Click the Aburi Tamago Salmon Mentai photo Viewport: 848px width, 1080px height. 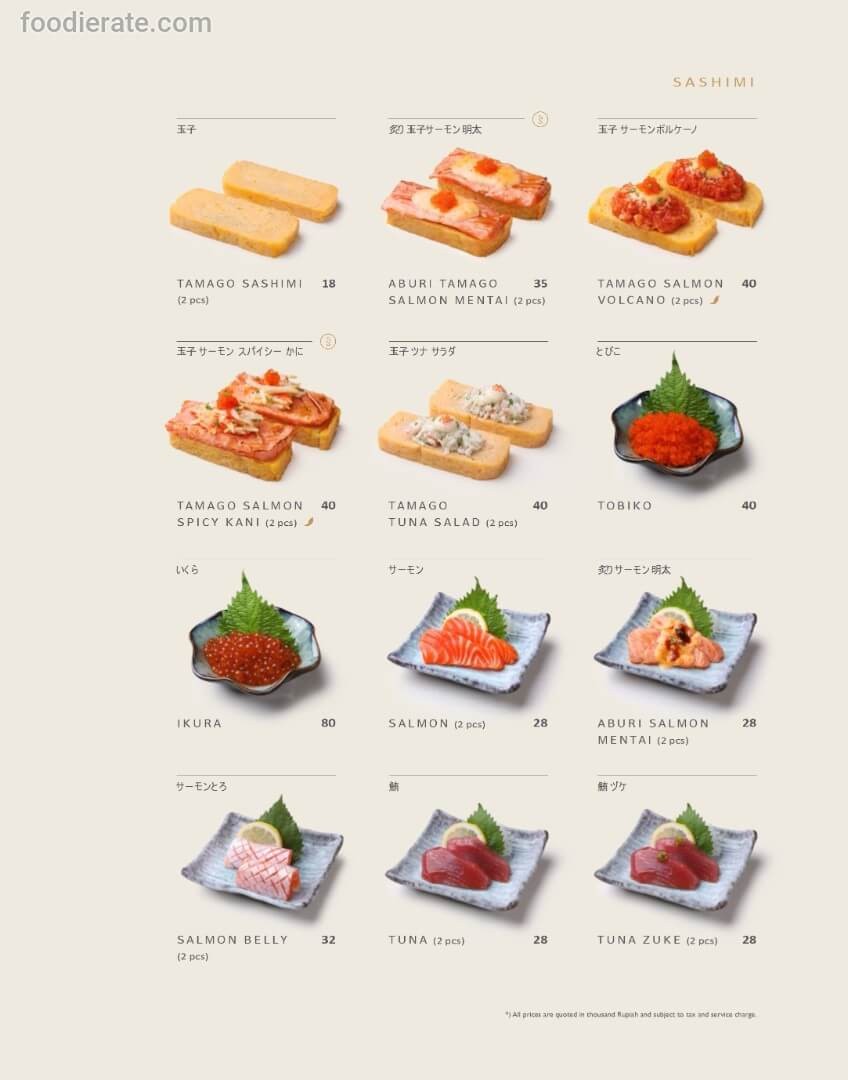click(466, 202)
